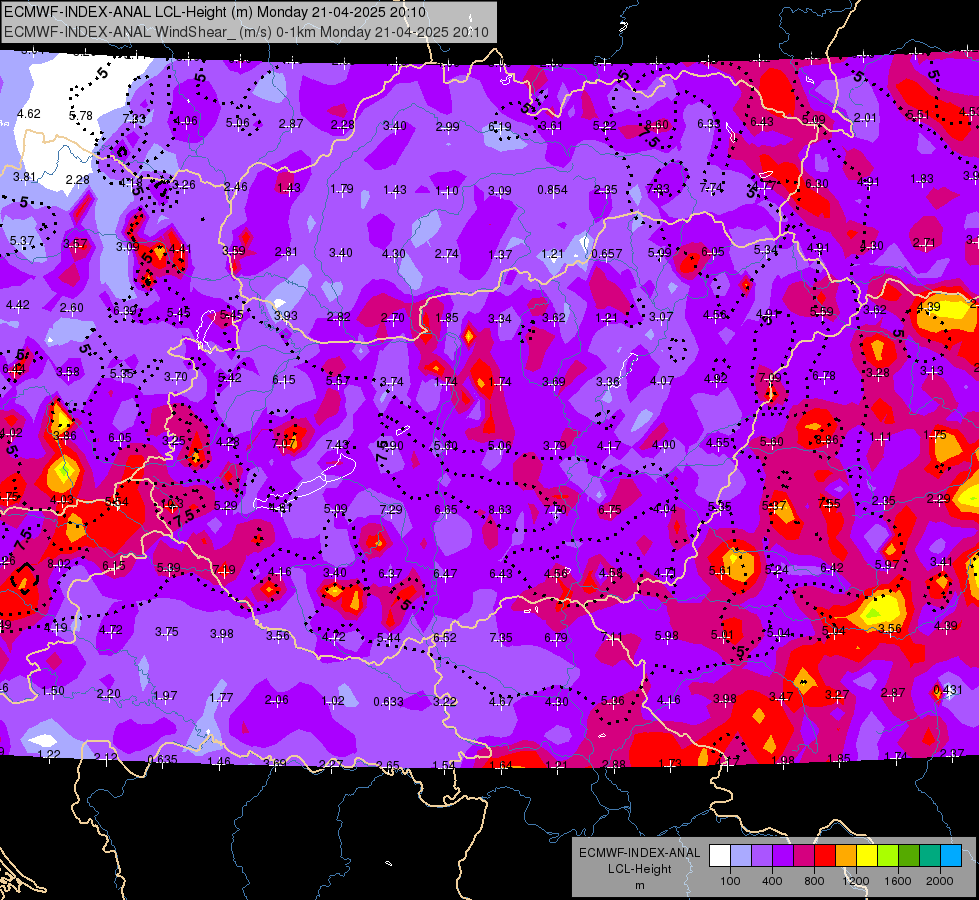Click the WindShear 0-1km header line
979x900 pixels.
click(x=246, y=32)
